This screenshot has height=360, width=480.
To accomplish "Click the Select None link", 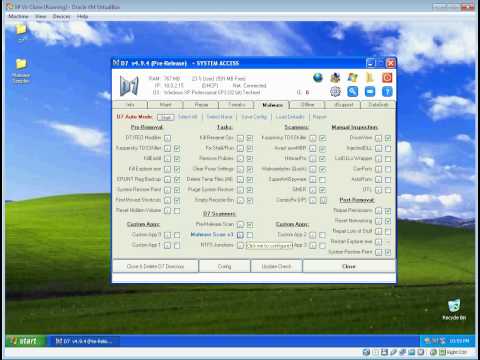I will coord(219,117).
